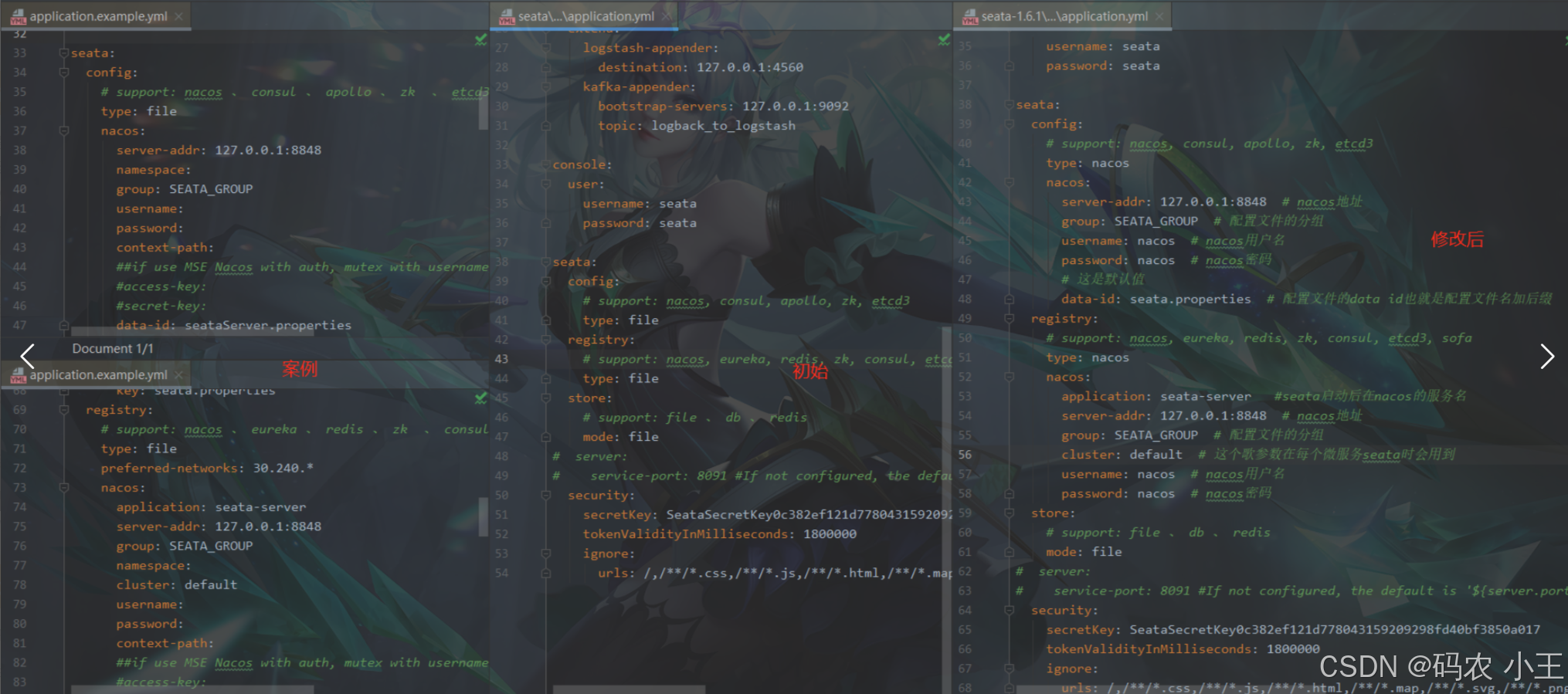The image size is (1568, 694).
Task: Click 'bootstrap-servers: 127.0.0.1:9092' line
Action: point(724,107)
